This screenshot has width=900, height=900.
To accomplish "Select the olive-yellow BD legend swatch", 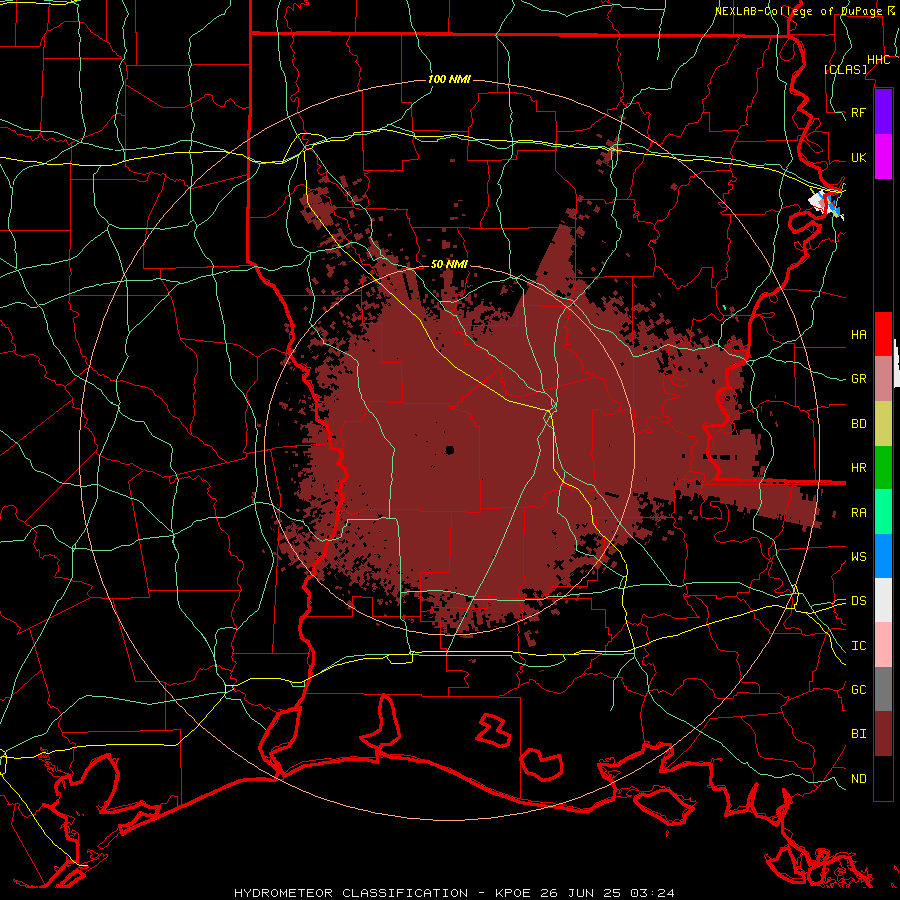I will tap(883, 423).
